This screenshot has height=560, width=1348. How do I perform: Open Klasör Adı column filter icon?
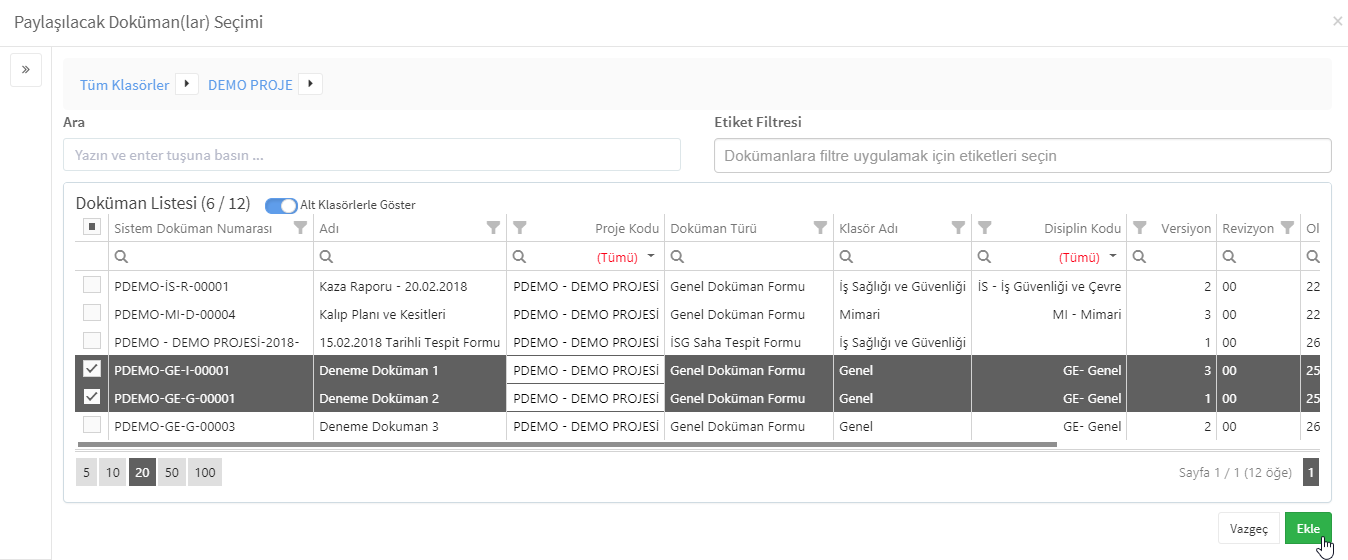tap(958, 228)
